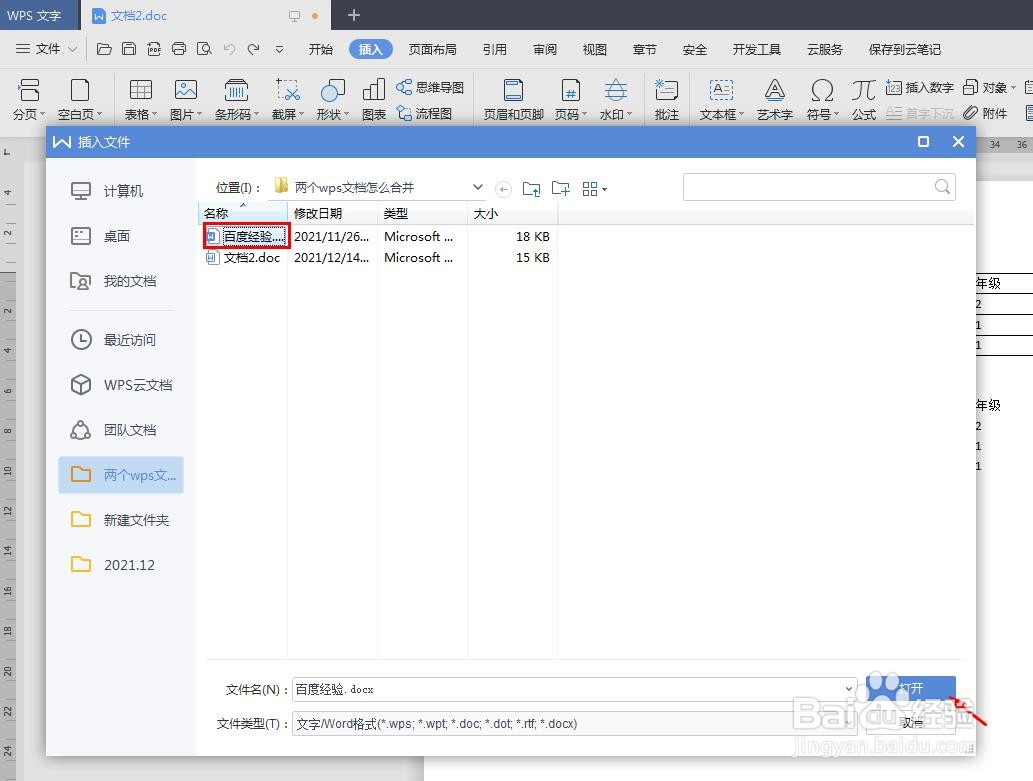Viewport: 1033px width, 781px height.
Task: Click the export PDF icon
Action: [x=154, y=49]
